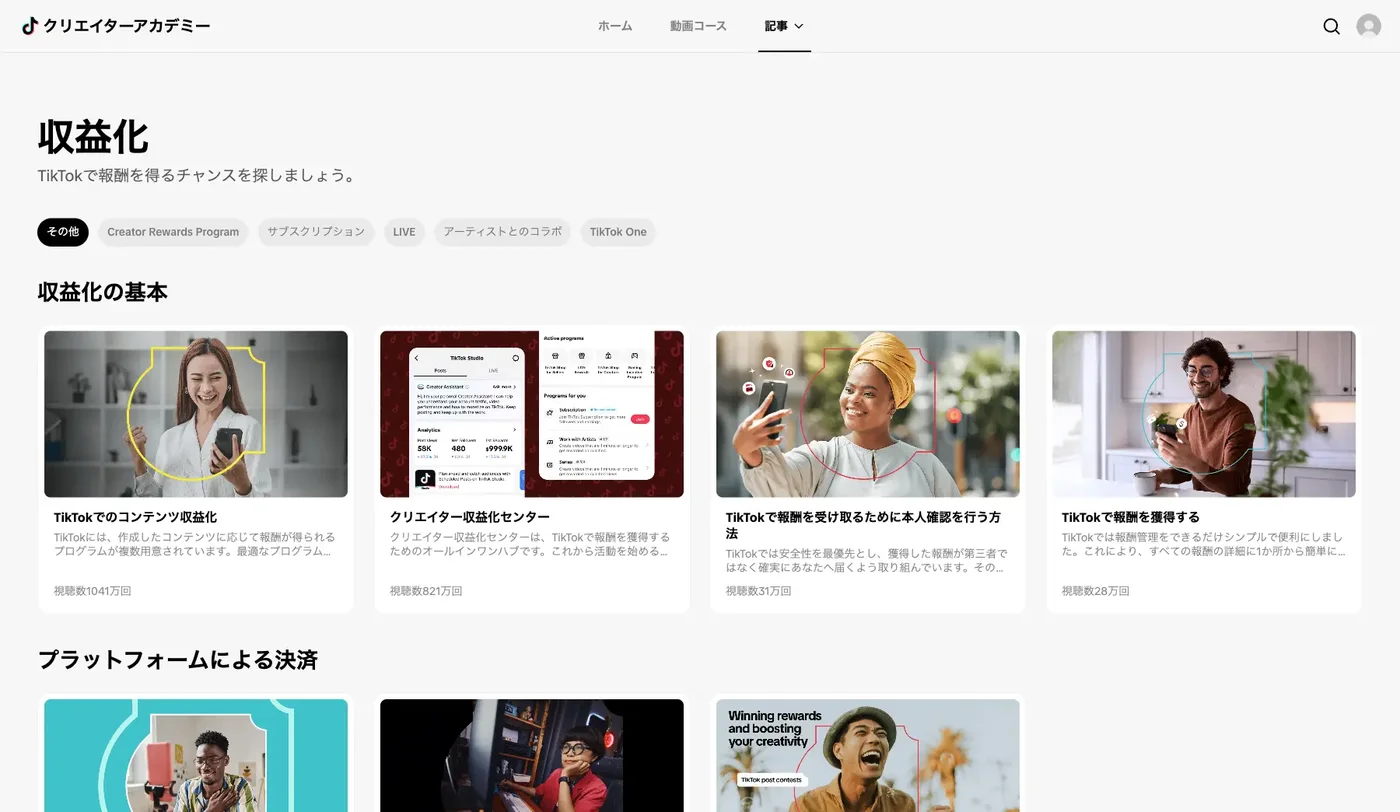
Task: Open article TikTokでのコンテンツ収益化
Action: [135, 517]
